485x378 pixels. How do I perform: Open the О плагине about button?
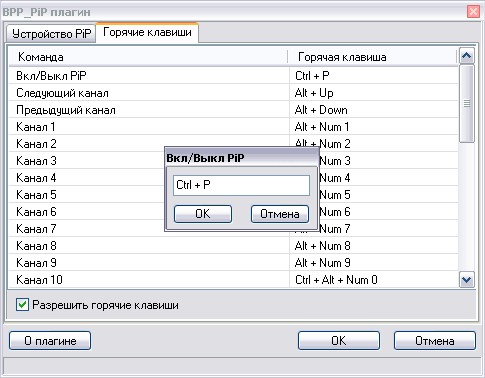click(x=50, y=341)
